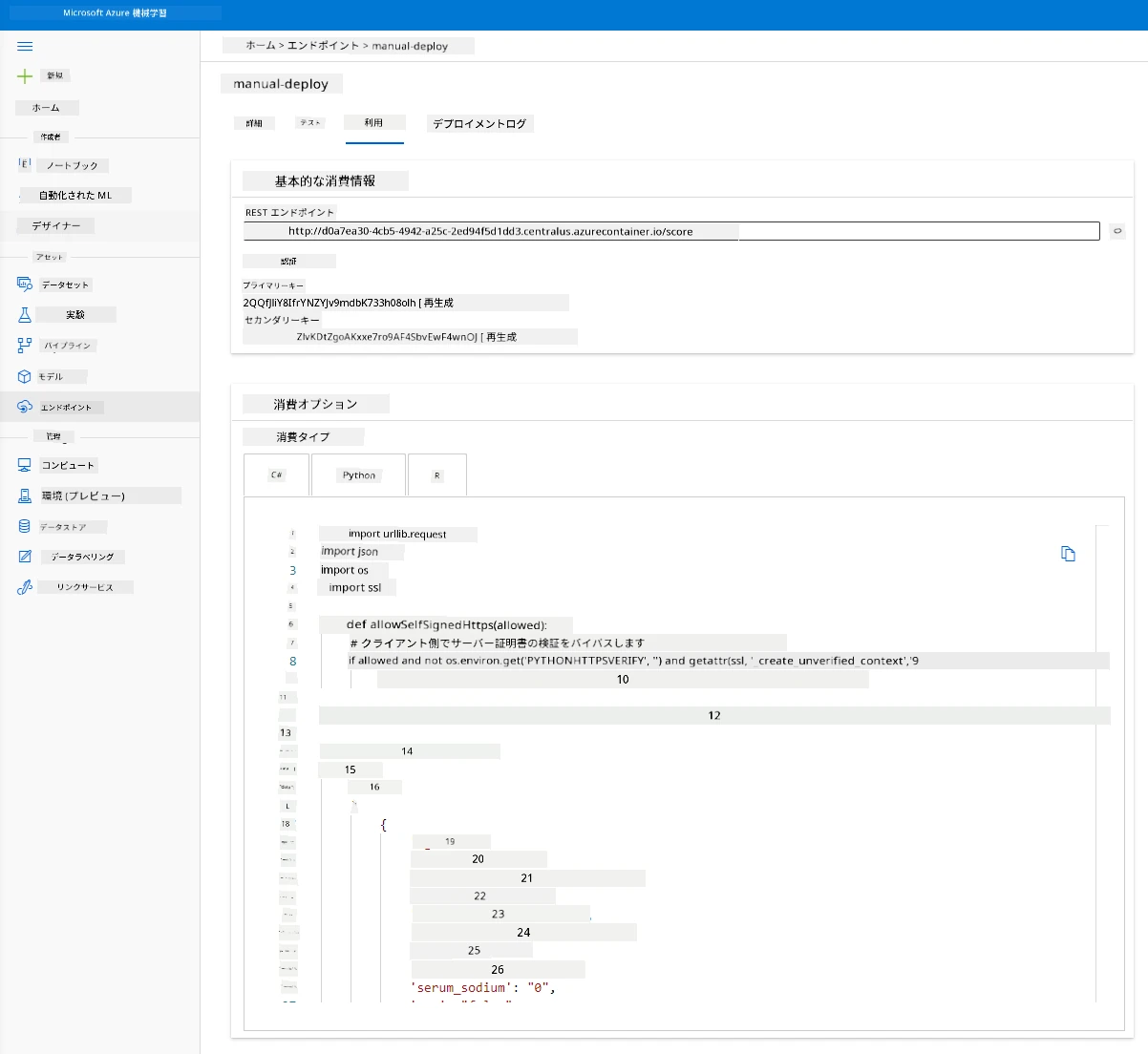Switch to the C# code tab
Image resolution: width=1148 pixels, height=1054 pixels.
(277, 474)
